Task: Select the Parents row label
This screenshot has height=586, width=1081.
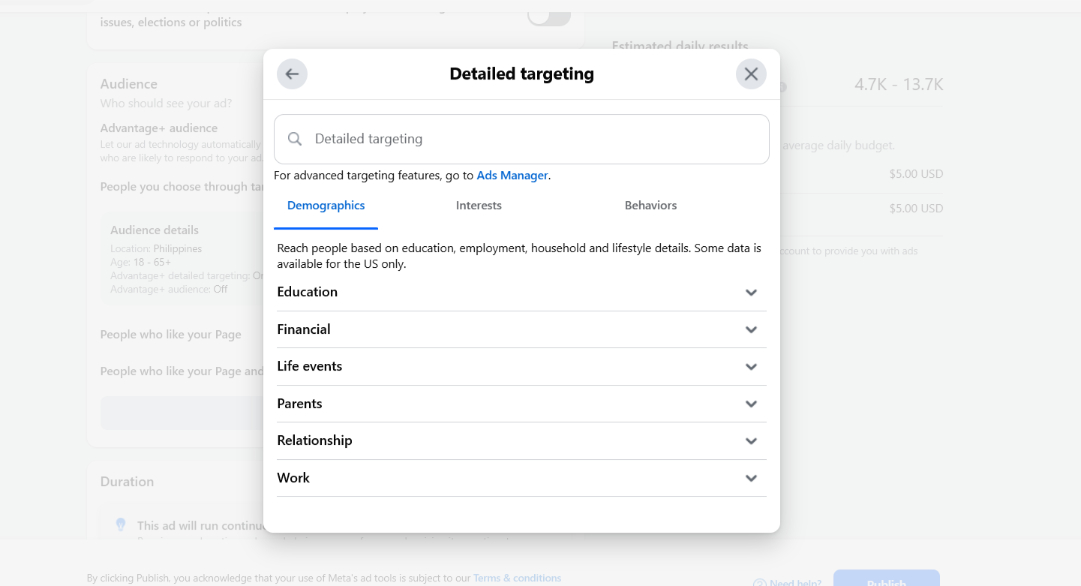Action: 299,404
